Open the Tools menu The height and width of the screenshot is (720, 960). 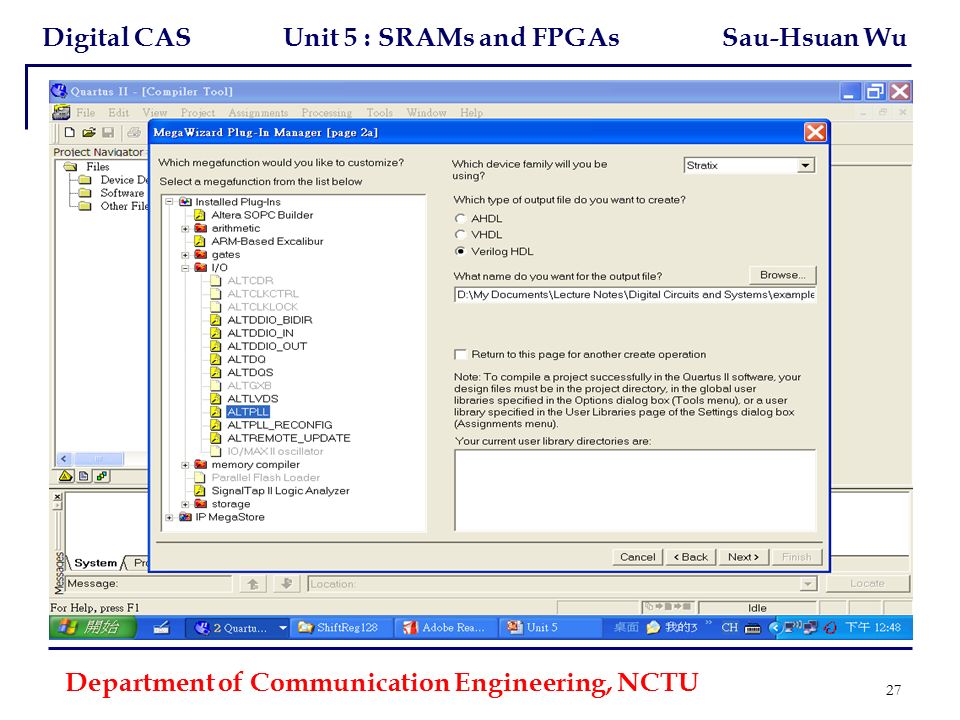coord(380,113)
